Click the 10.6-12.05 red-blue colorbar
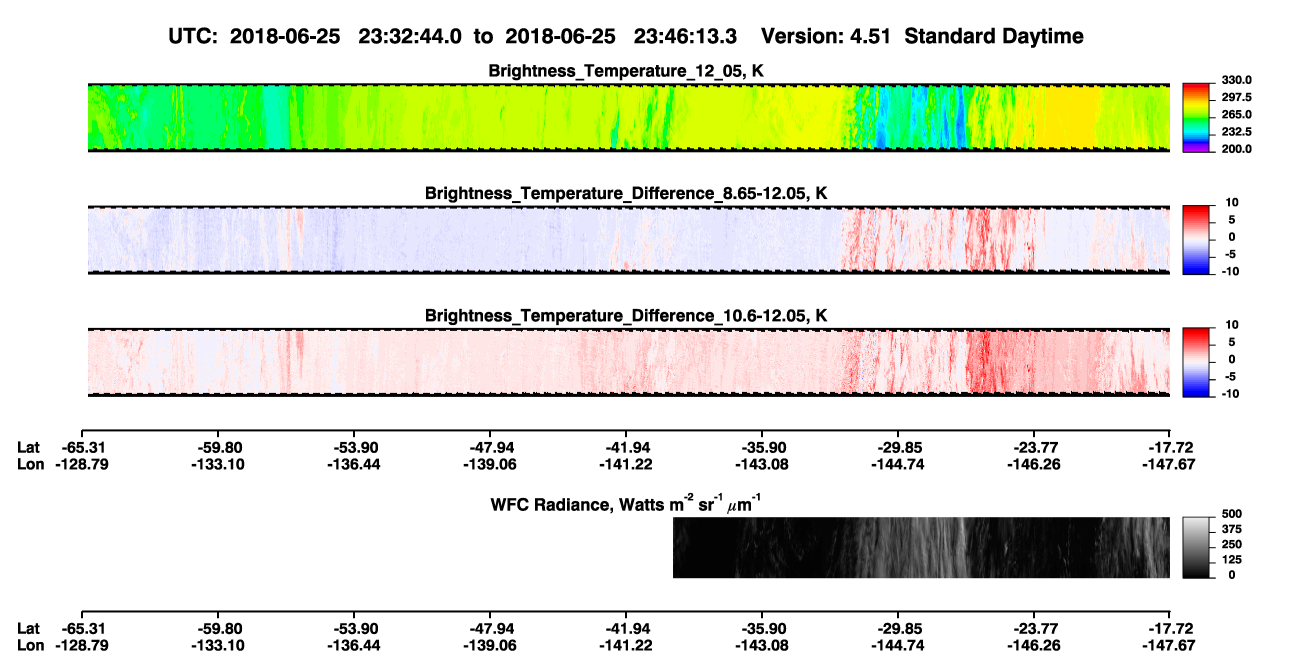Image resolution: width=1300 pixels, height=667 pixels. pos(1196,362)
